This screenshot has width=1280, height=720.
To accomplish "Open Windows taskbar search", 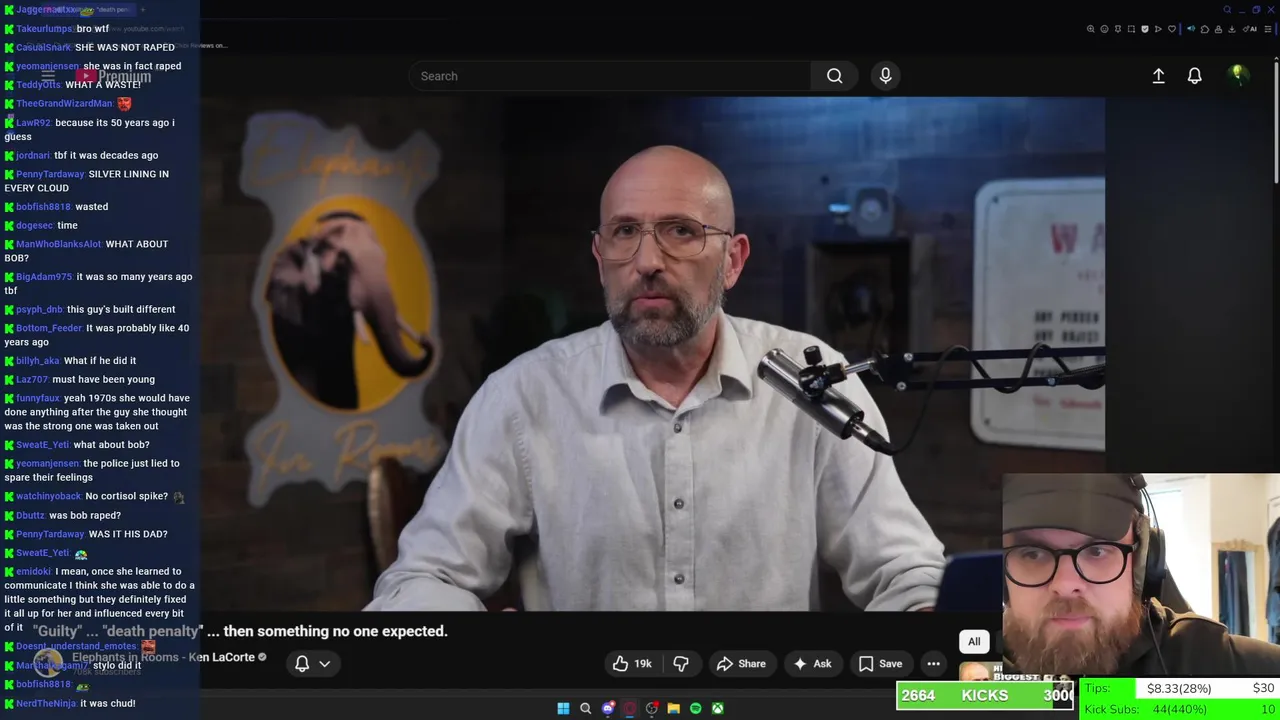I will 585,708.
